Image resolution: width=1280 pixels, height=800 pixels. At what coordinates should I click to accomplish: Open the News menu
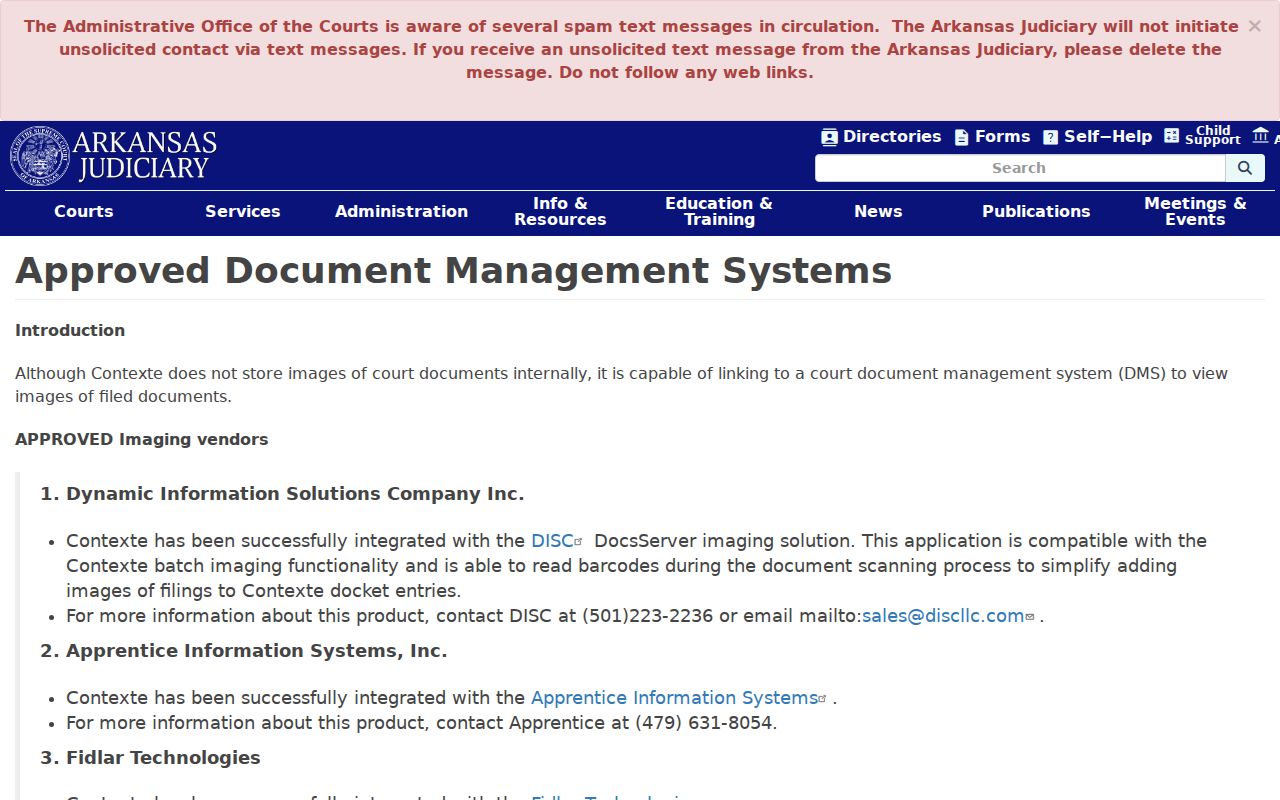pyautogui.click(x=878, y=211)
